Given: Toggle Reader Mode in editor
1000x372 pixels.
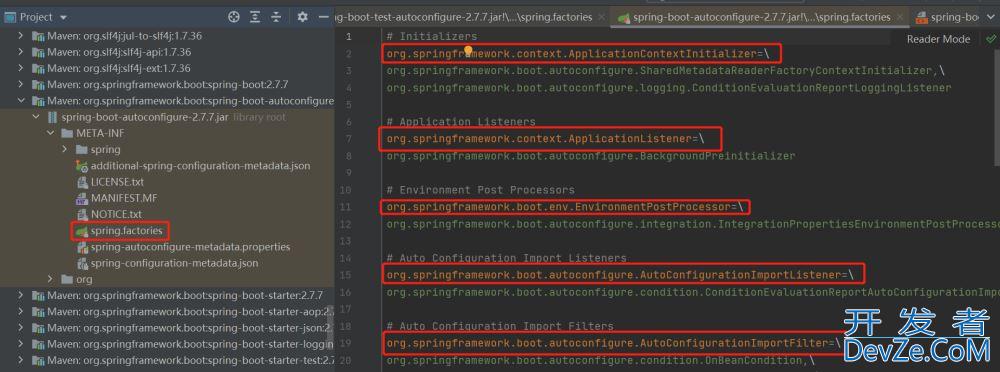Looking at the screenshot, I should [938, 39].
